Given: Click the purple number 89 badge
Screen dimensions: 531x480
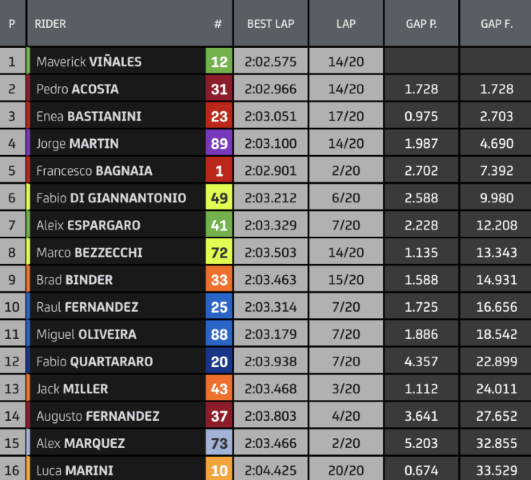Looking at the screenshot, I should click(x=219, y=143).
